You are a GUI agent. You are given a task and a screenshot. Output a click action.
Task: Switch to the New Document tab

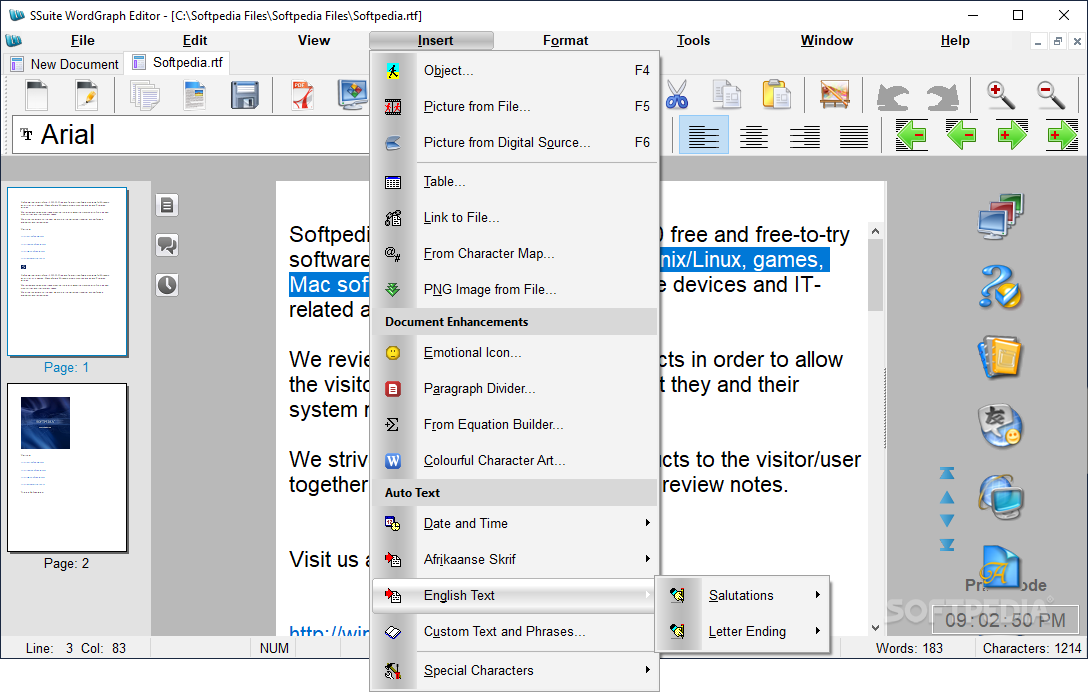tap(65, 64)
